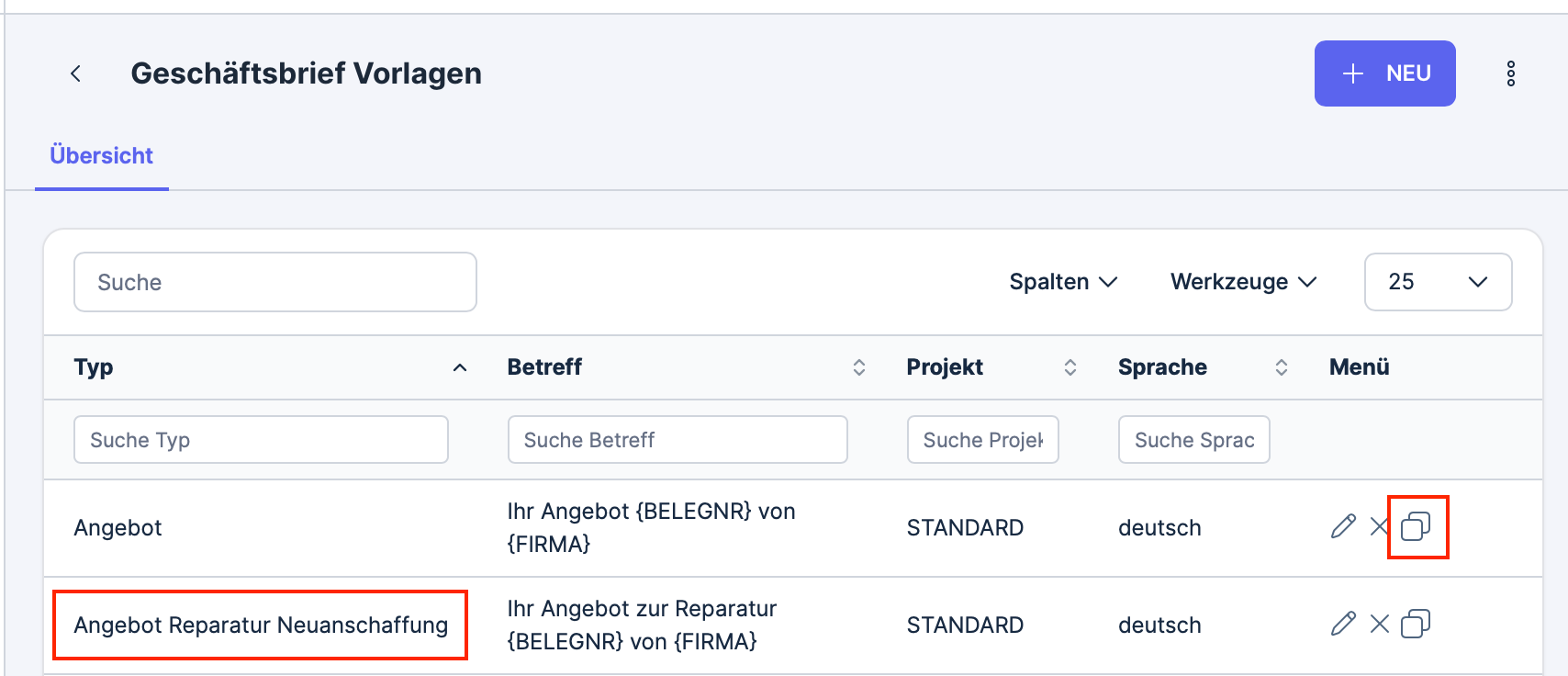
Task: Sort by the Sprache column
Action: tap(1282, 367)
